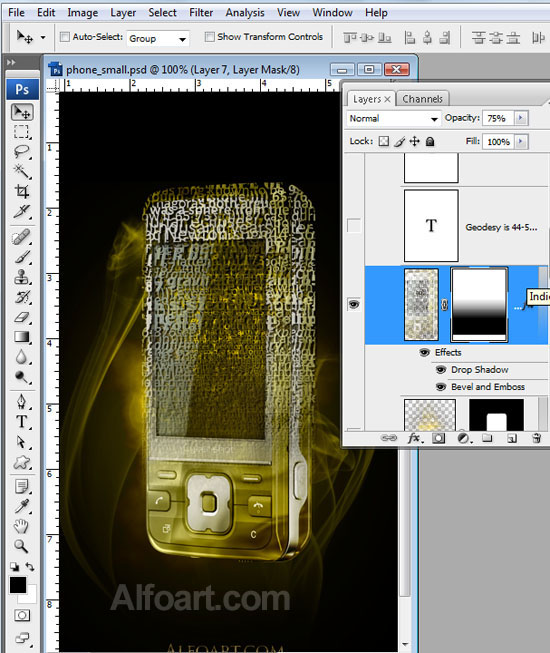The image size is (550, 653).
Task: Select the Zoom tool
Action: click(x=21, y=546)
